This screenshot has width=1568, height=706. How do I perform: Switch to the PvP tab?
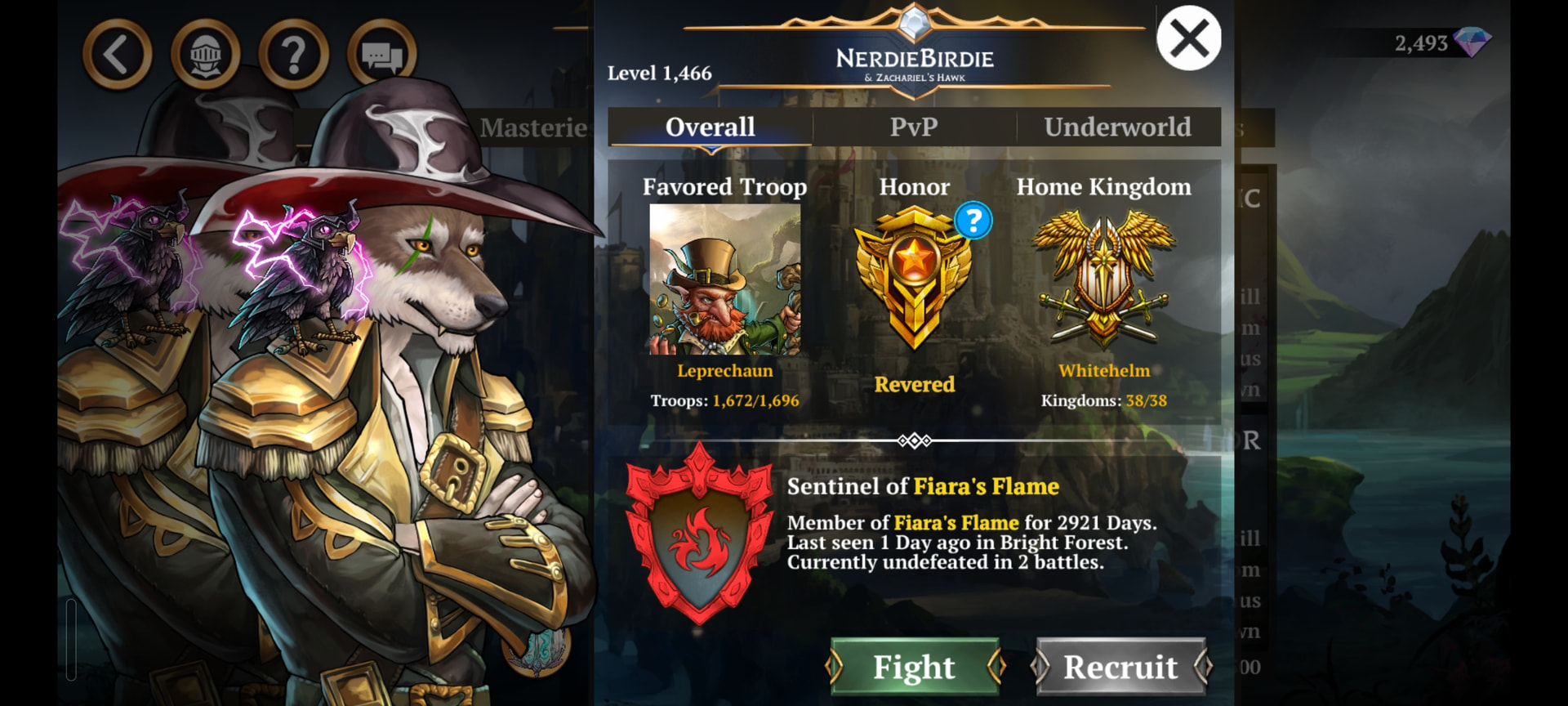pos(914,127)
